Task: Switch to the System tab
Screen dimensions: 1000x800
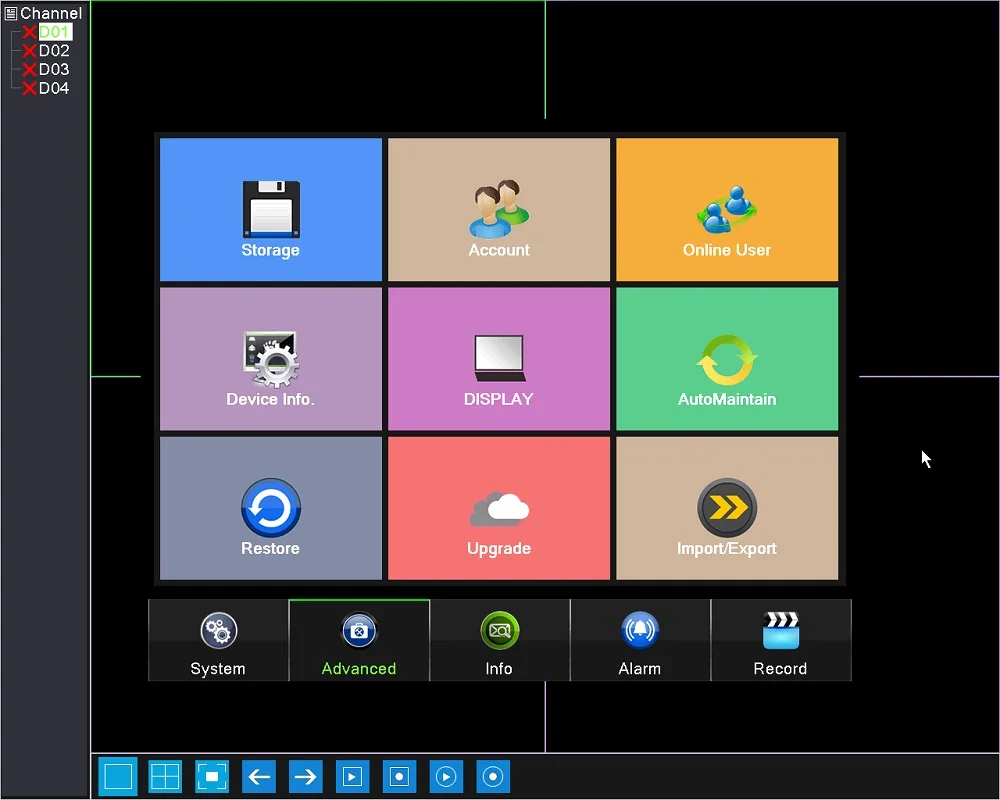Action: pyautogui.click(x=218, y=641)
